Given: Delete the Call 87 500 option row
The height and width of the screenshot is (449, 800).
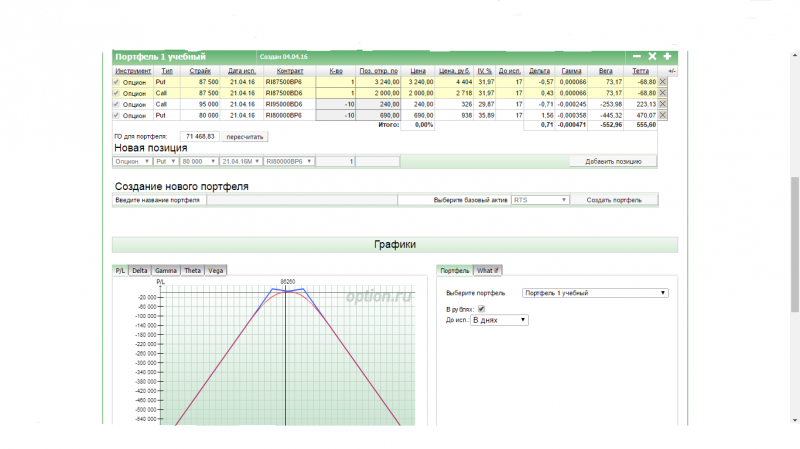Looking at the screenshot, I should tap(662, 93).
